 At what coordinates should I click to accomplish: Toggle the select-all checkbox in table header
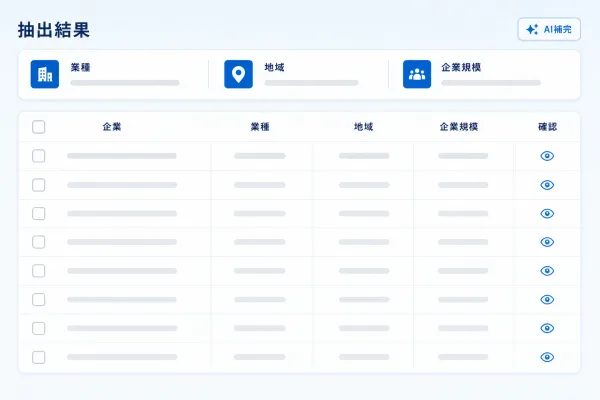point(39,127)
